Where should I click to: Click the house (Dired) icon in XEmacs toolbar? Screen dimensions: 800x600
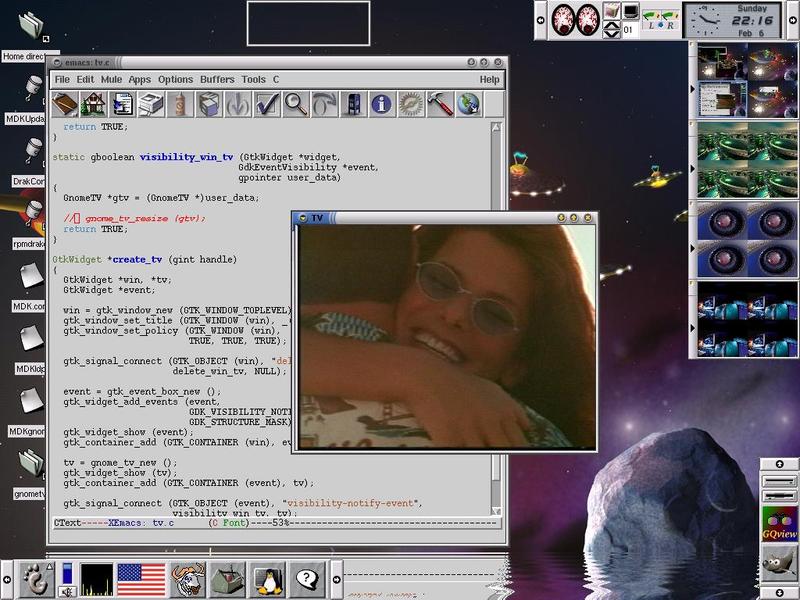(93, 104)
